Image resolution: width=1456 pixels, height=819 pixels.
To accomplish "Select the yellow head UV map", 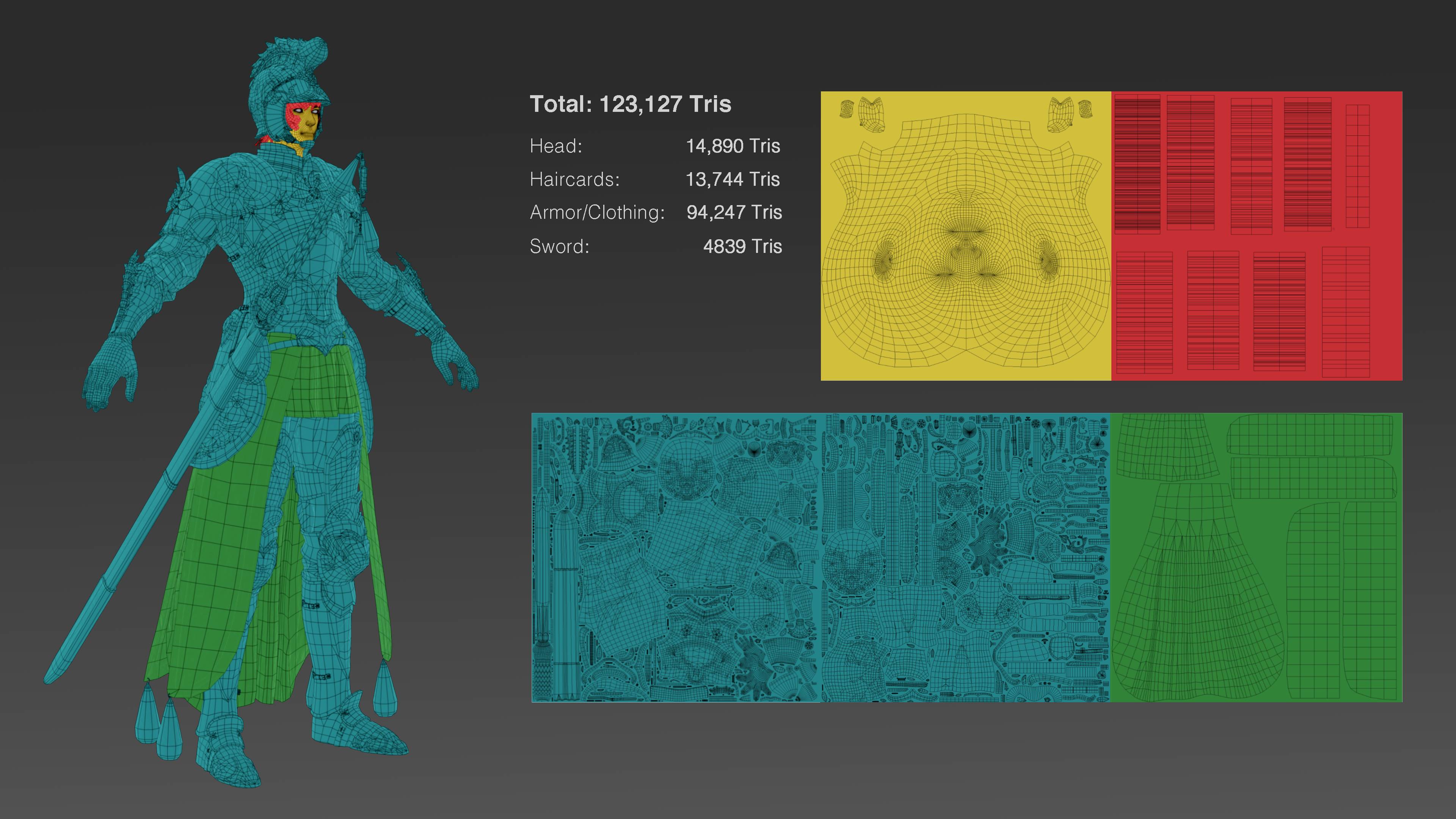I will point(965,236).
